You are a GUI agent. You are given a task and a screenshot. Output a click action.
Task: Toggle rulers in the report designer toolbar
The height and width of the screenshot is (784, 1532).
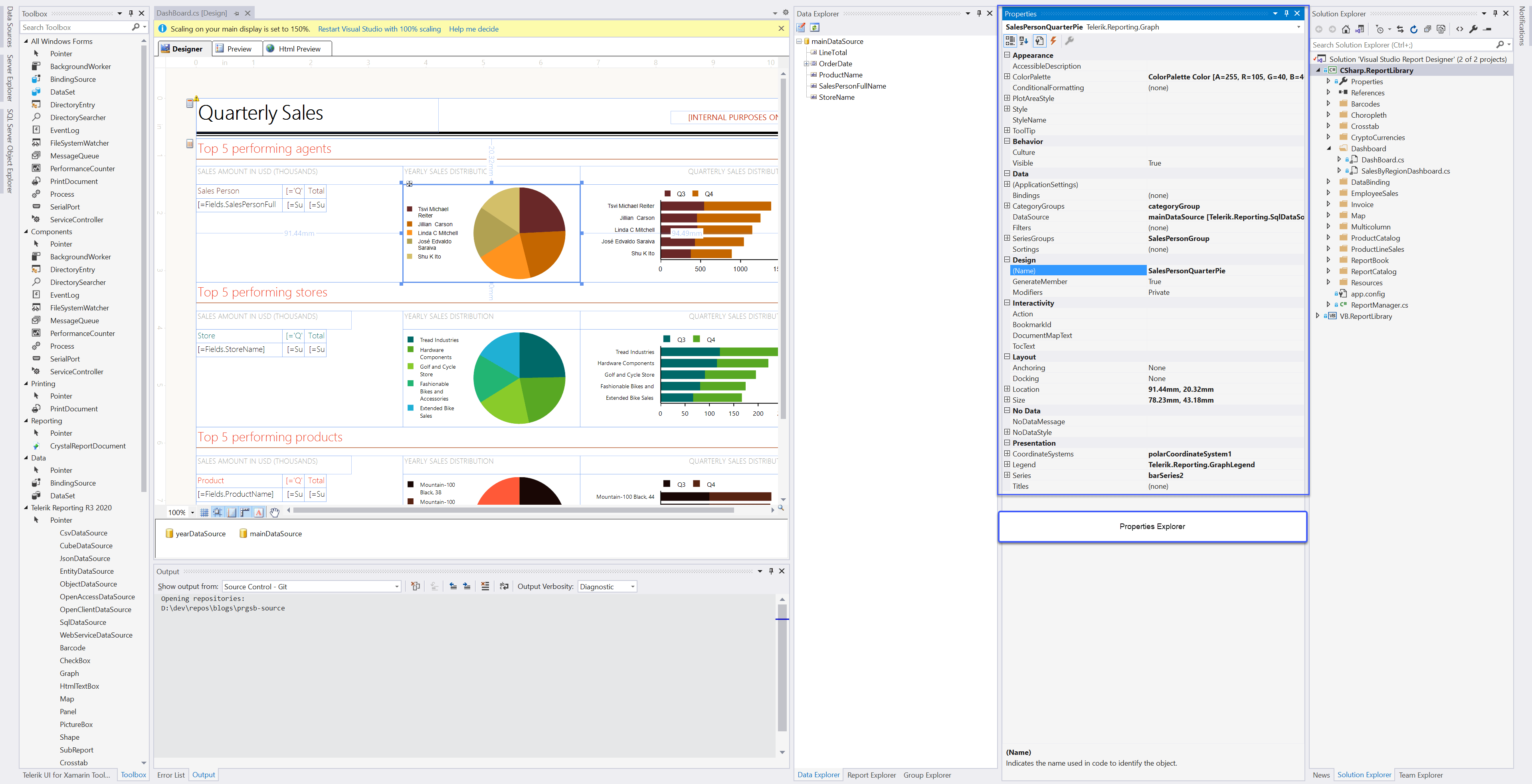[x=245, y=512]
